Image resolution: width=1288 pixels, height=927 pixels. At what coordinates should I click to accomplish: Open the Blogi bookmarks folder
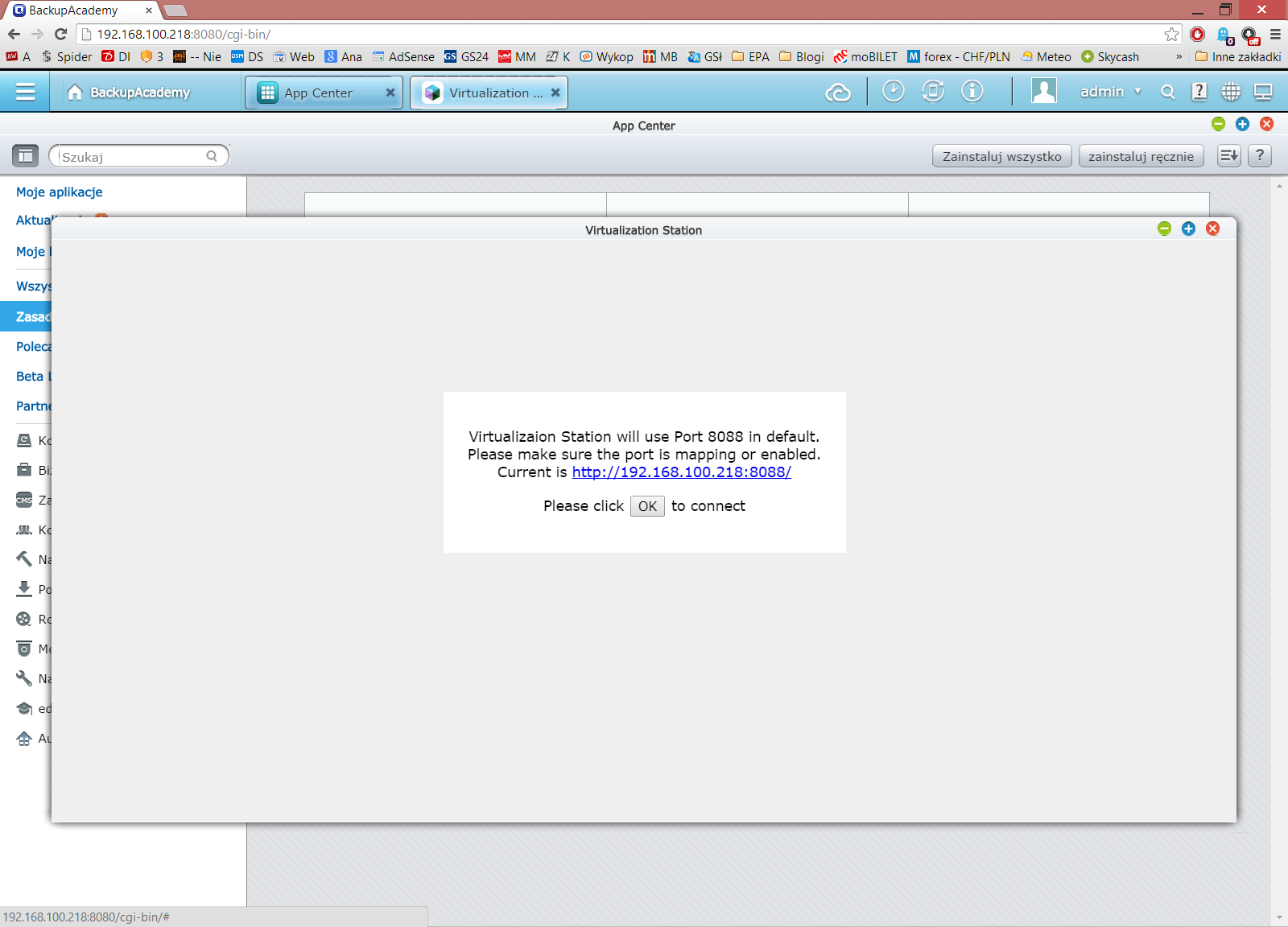[x=802, y=56]
